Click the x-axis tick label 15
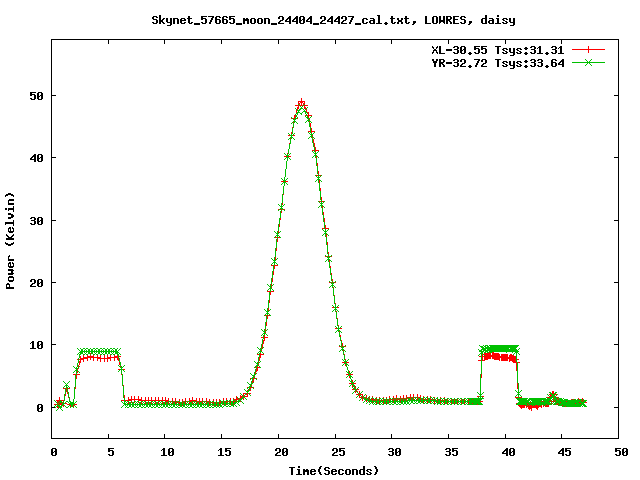Screen dimensions: 640x480 tap(224, 452)
